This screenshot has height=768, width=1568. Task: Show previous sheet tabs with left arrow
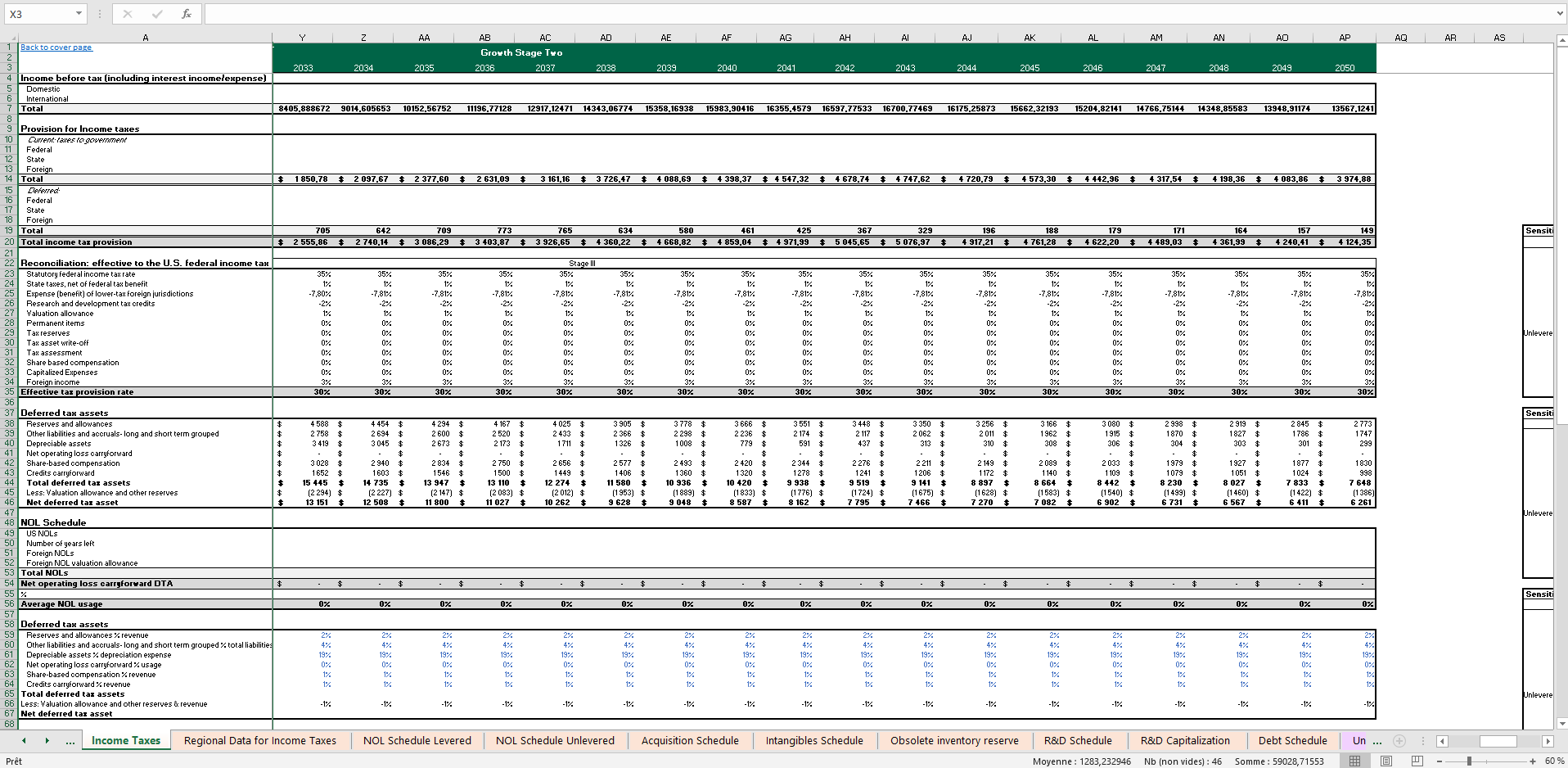point(24,741)
